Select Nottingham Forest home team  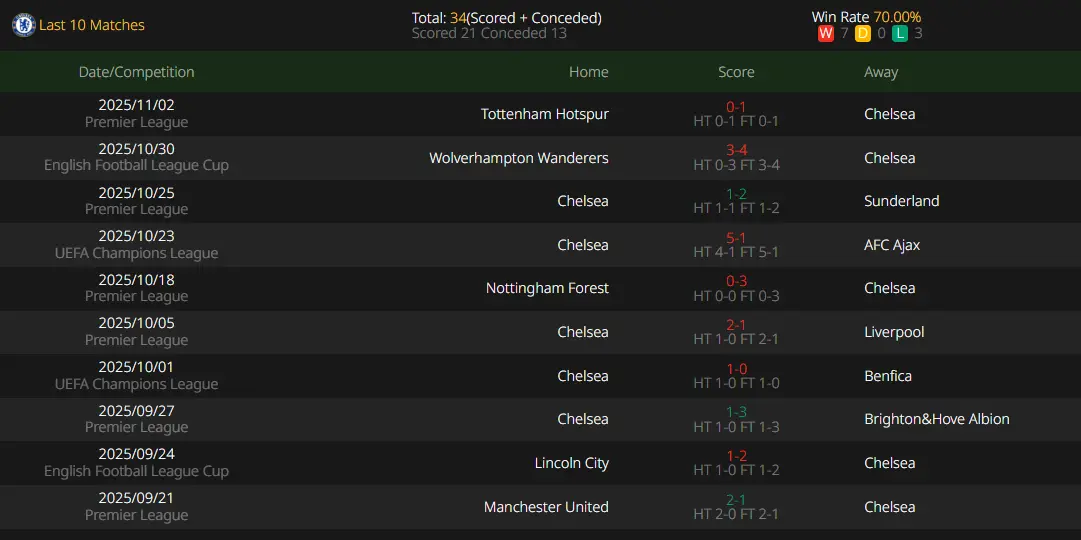pyautogui.click(x=547, y=288)
